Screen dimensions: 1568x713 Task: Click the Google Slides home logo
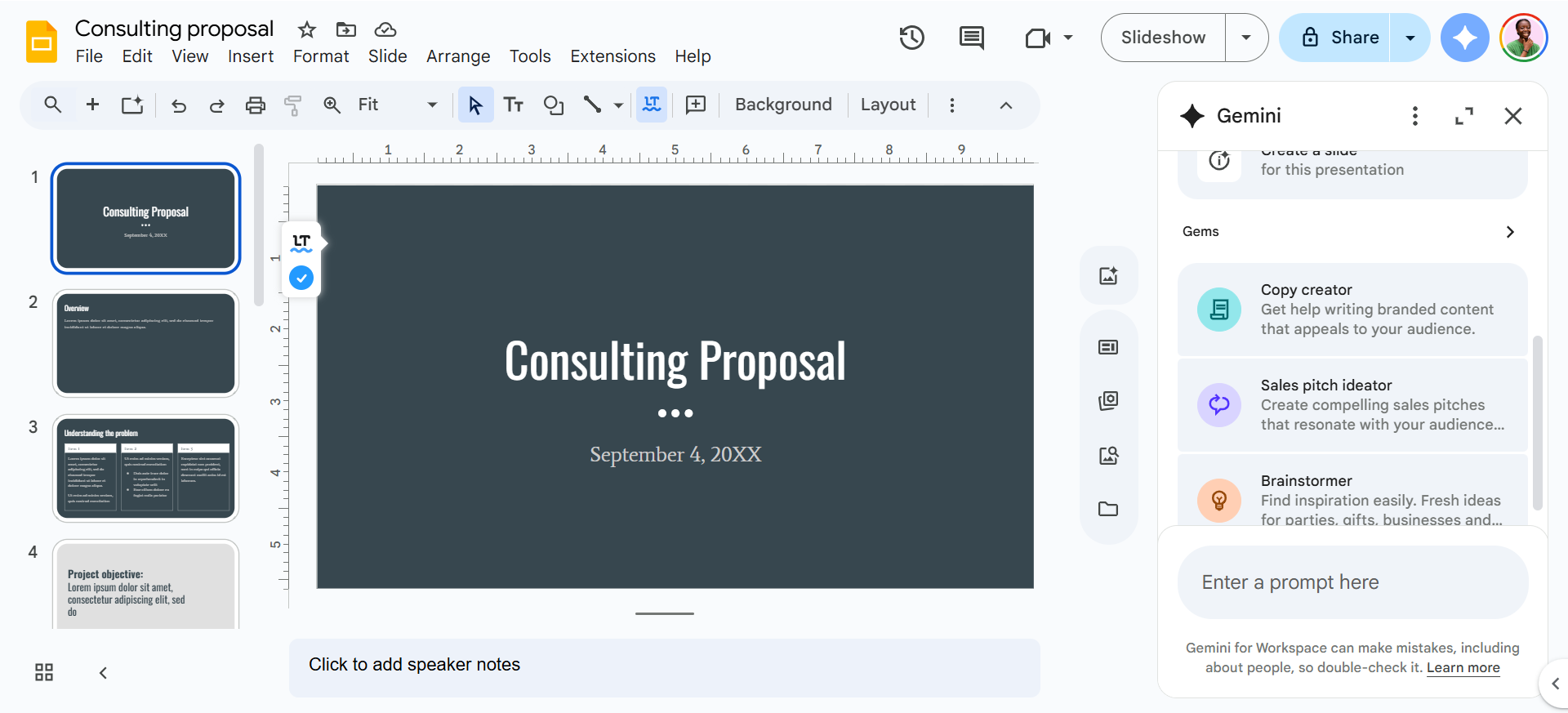pyautogui.click(x=42, y=42)
